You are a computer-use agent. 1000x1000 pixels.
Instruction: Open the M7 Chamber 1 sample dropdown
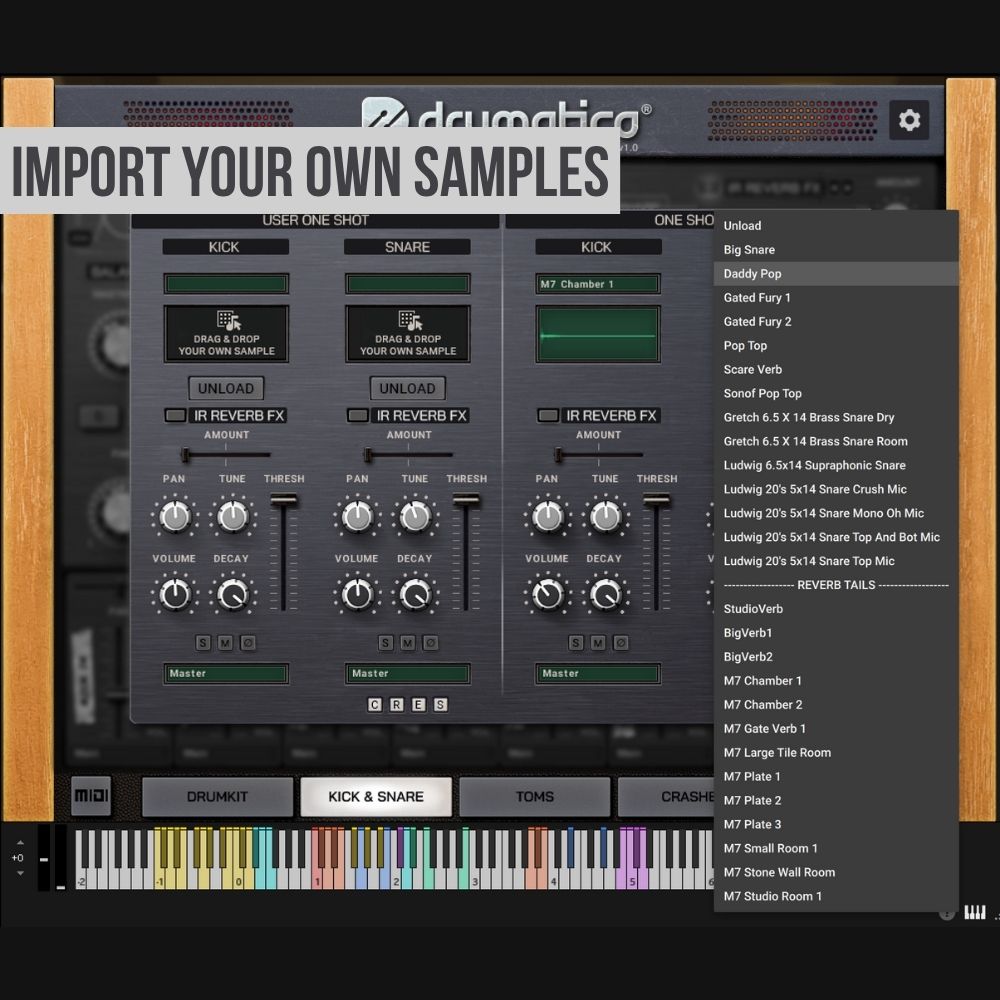pos(597,284)
